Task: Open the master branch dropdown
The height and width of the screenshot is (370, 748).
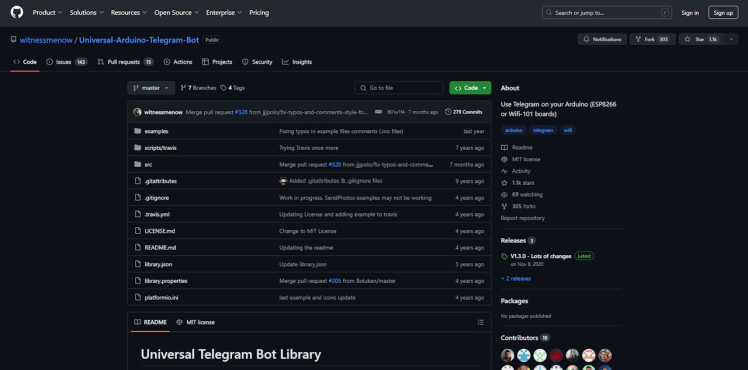Action: tap(151, 88)
